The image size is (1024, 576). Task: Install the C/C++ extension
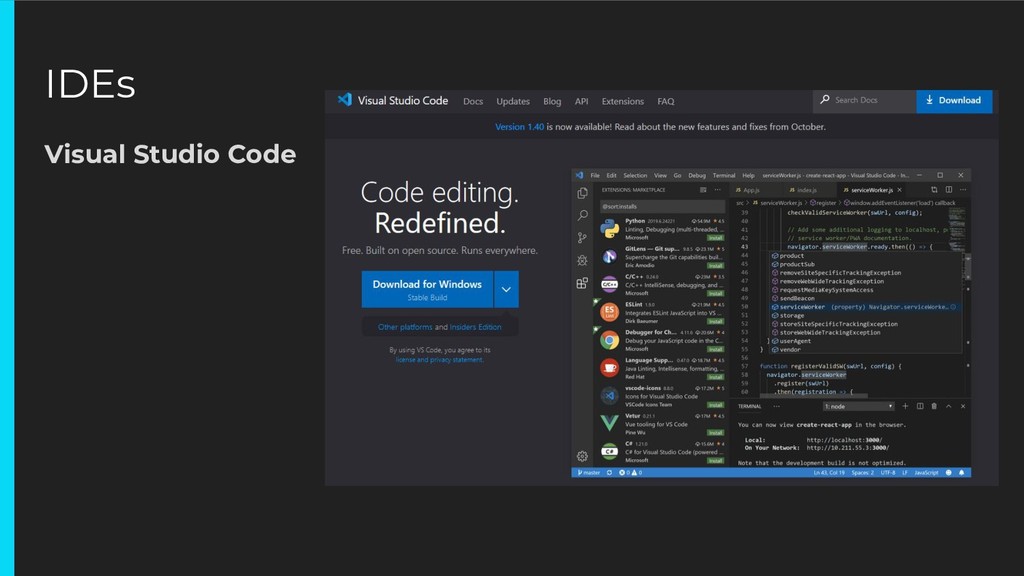(716, 293)
